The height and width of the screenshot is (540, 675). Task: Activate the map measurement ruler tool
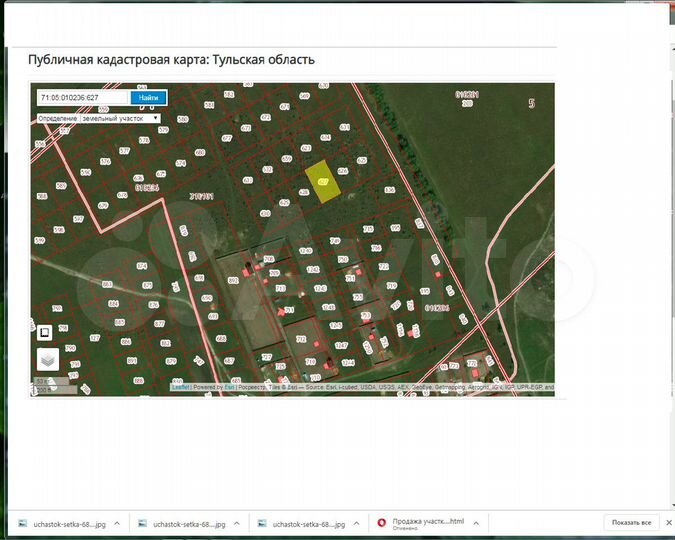click(44, 332)
